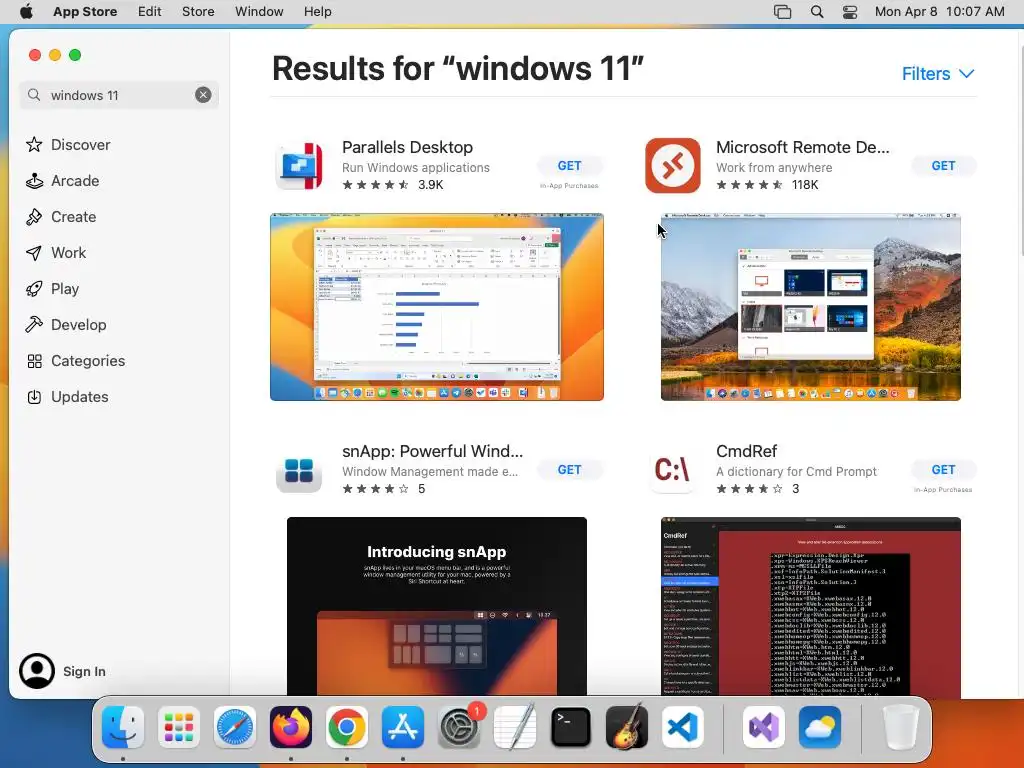Open Visual Studio Code from the Dock
The height and width of the screenshot is (768, 1024).
tap(682, 727)
